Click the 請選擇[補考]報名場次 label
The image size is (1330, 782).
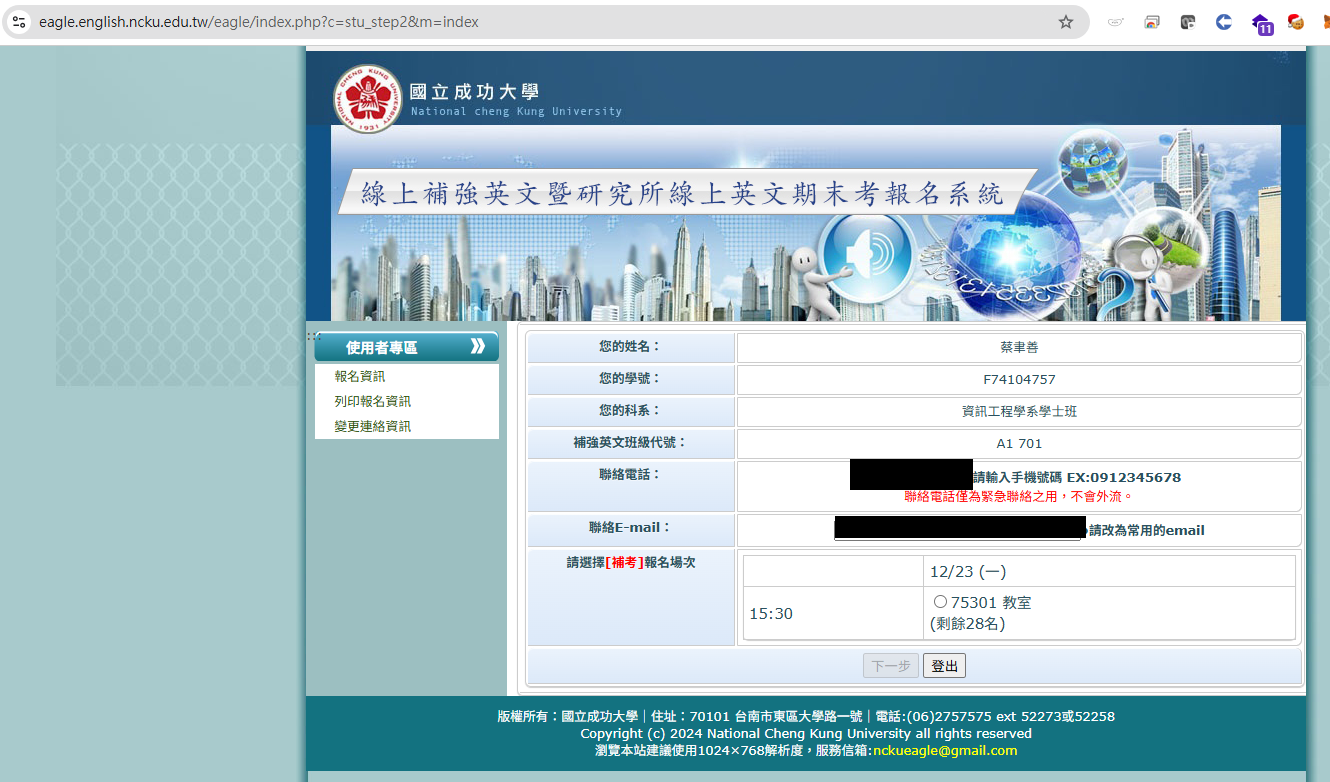pos(631,562)
